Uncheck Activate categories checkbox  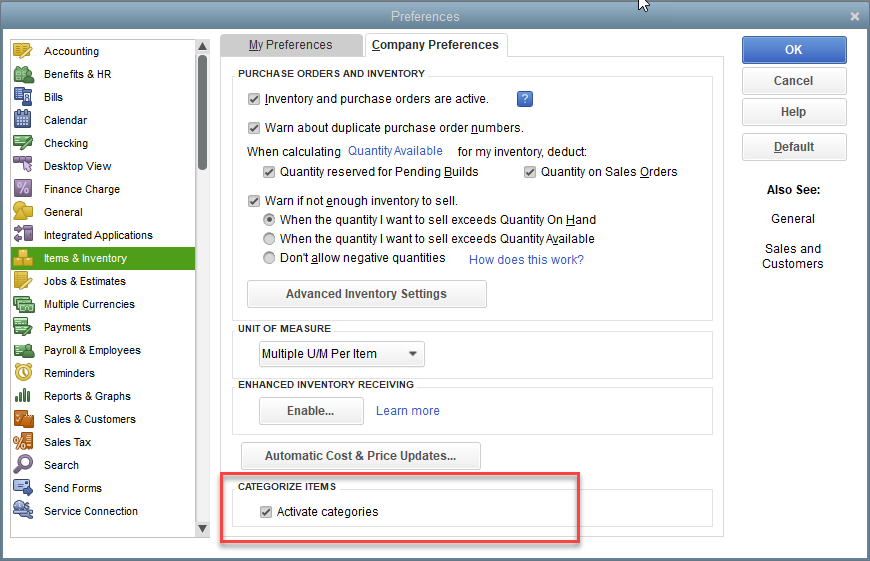tap(265, 512)
